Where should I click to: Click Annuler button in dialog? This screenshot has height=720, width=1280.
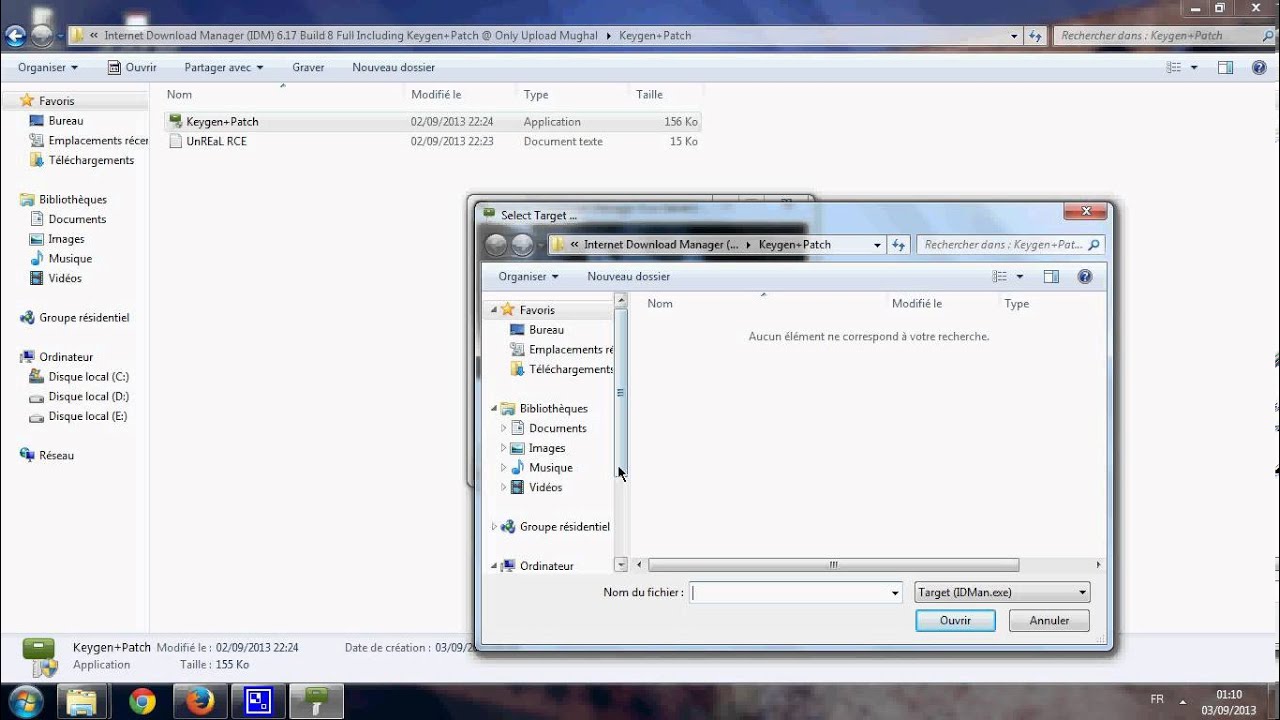coord(1049,620)
